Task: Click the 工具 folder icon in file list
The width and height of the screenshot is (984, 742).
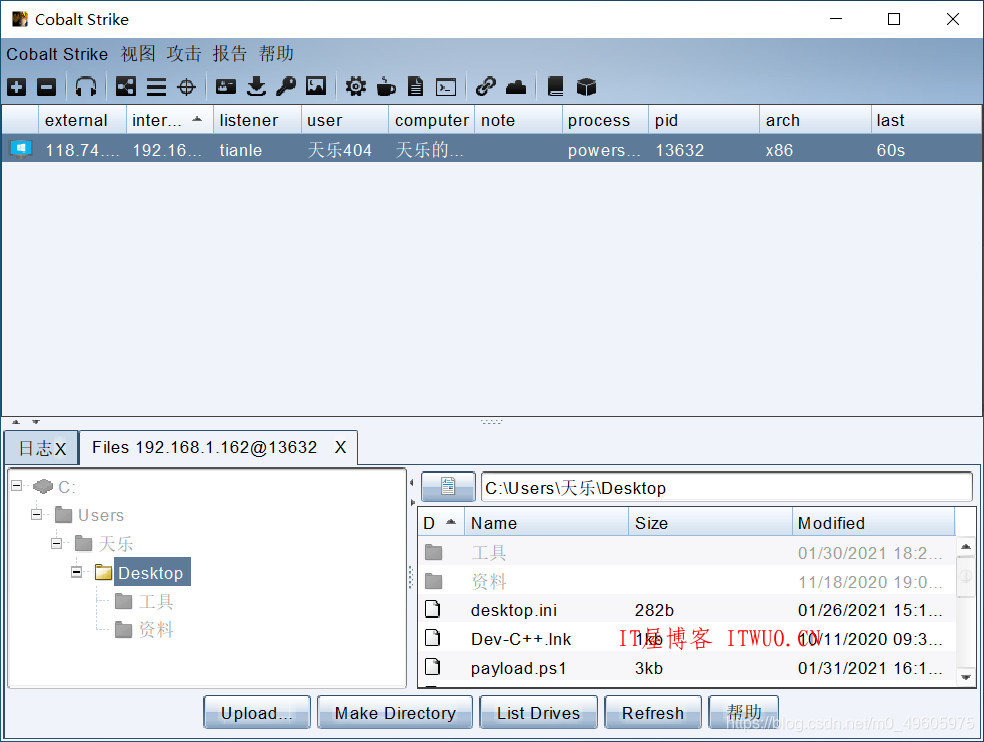Action: click(434, 552)
